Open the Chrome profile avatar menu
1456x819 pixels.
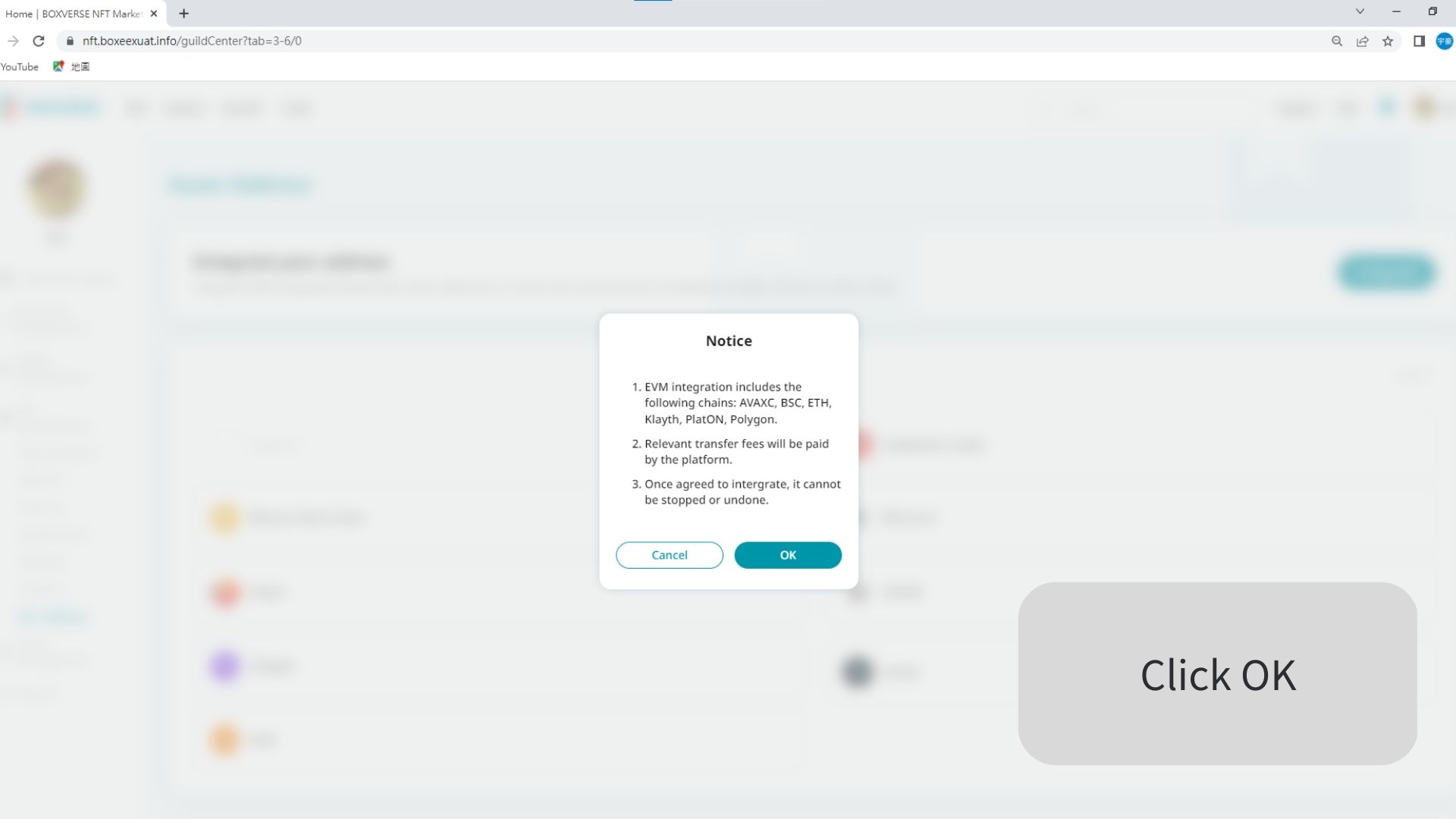(1444, 41)
